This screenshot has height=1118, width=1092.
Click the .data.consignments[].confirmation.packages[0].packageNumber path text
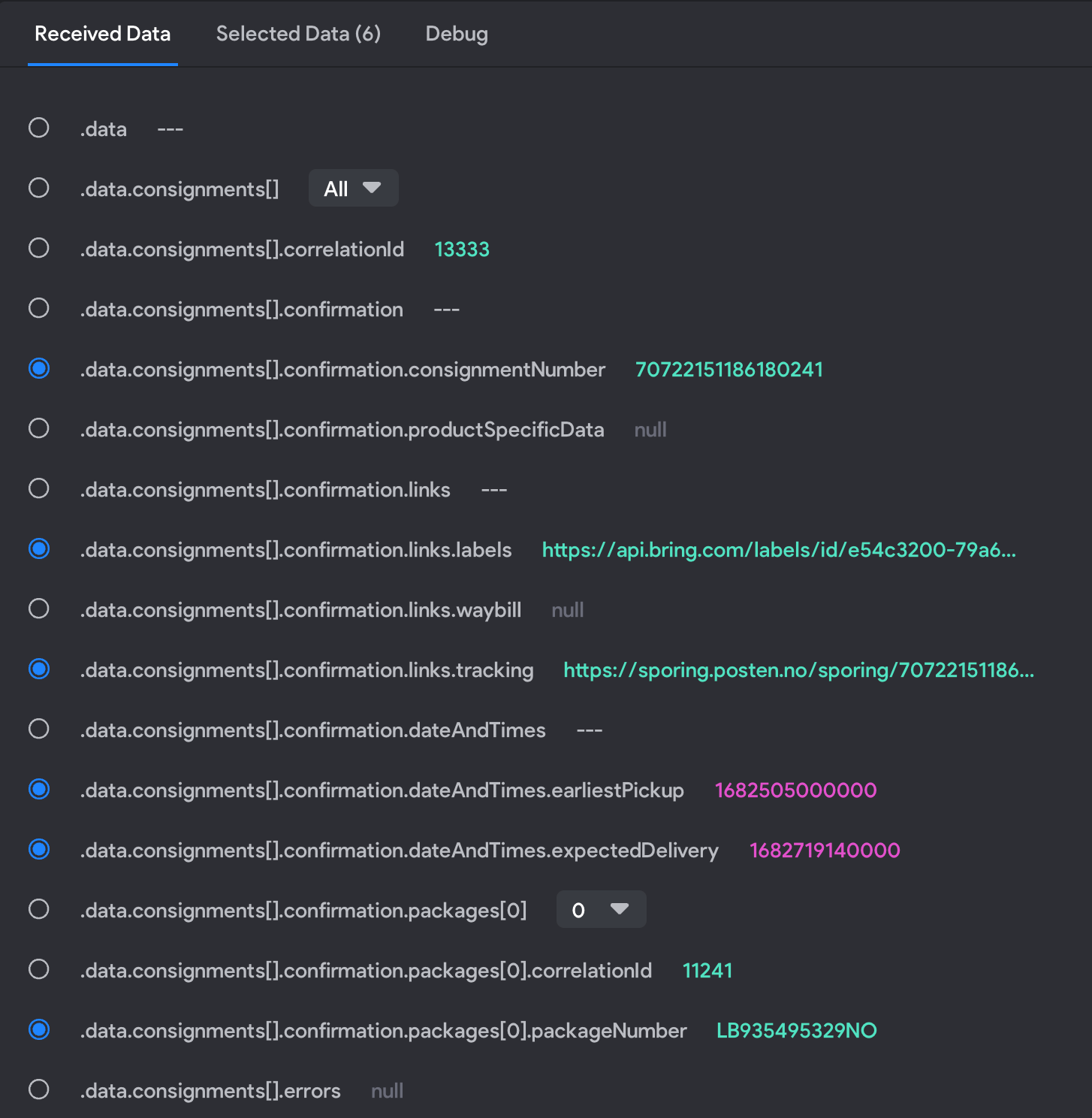pos(384,1031)
